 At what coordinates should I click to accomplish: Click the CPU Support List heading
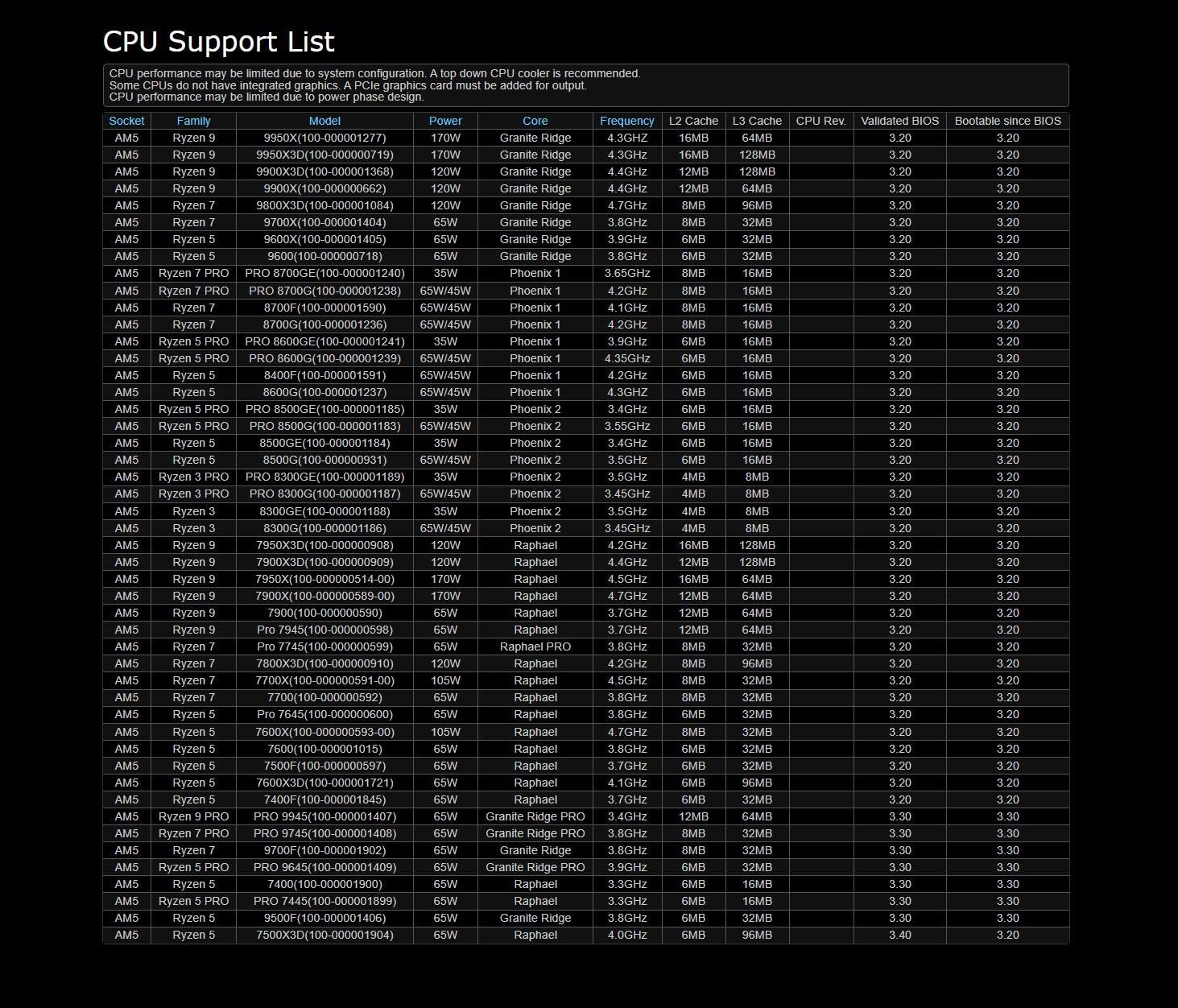(x=219, y=41)
